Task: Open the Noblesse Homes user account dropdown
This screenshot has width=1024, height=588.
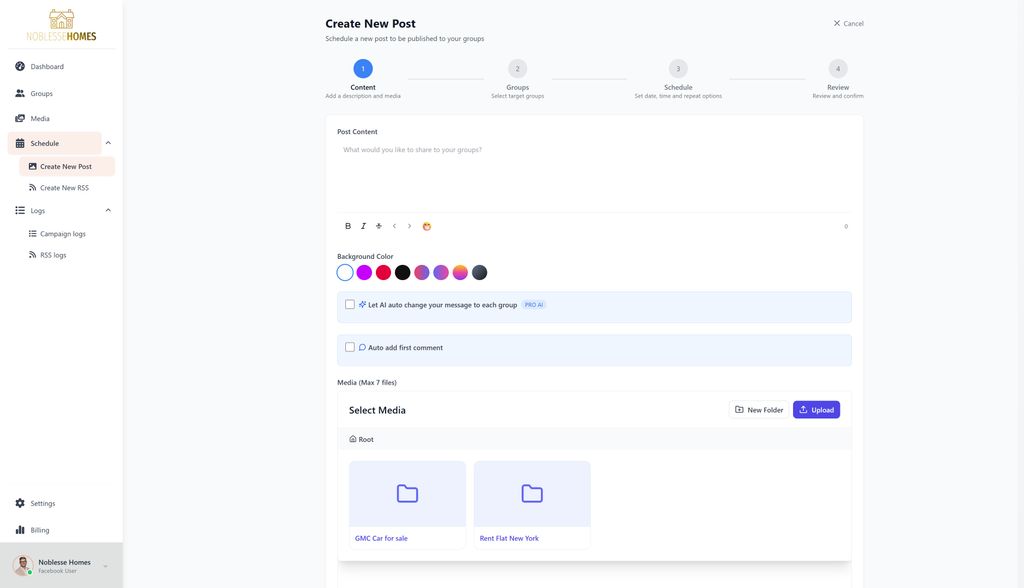Action: tap(105, 566)
